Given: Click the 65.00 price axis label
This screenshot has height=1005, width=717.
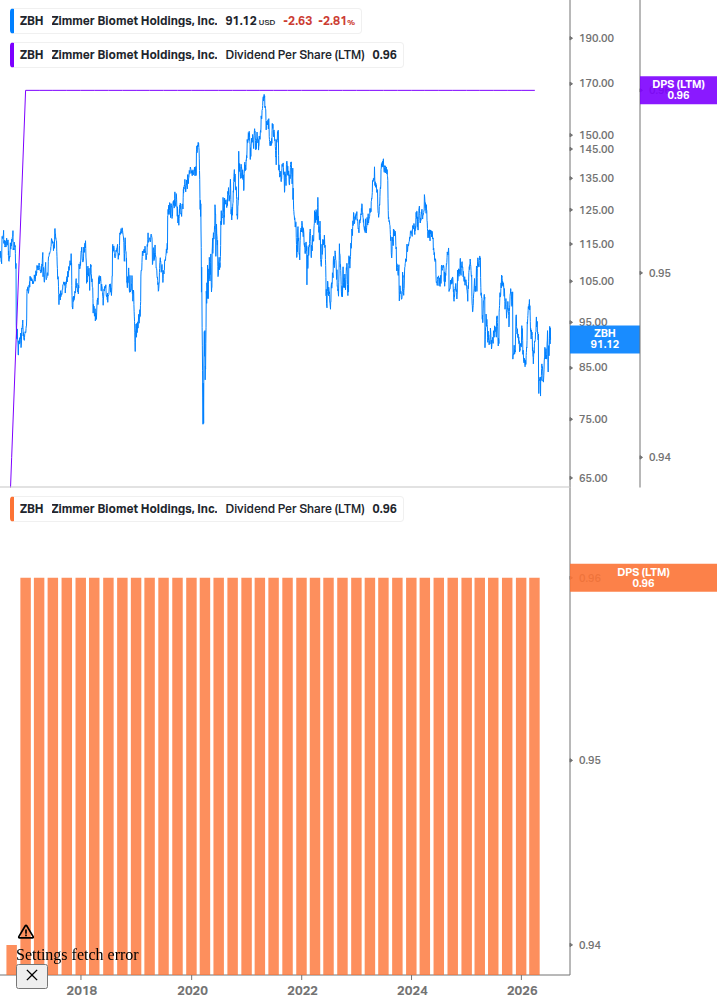Looking at the screenshot, I should [593, 478].
